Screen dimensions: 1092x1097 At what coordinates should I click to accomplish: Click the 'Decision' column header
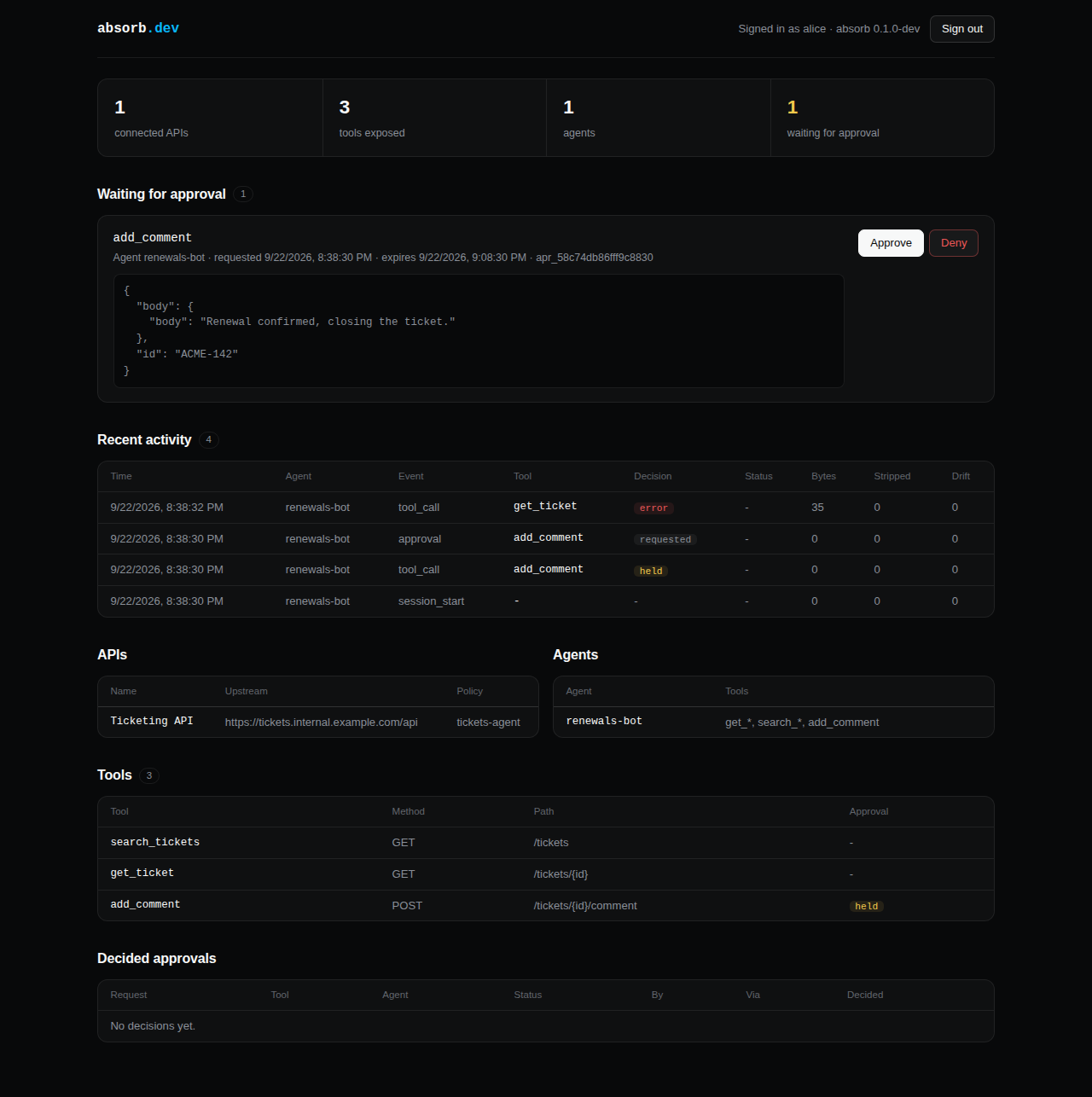coord(653,477)
